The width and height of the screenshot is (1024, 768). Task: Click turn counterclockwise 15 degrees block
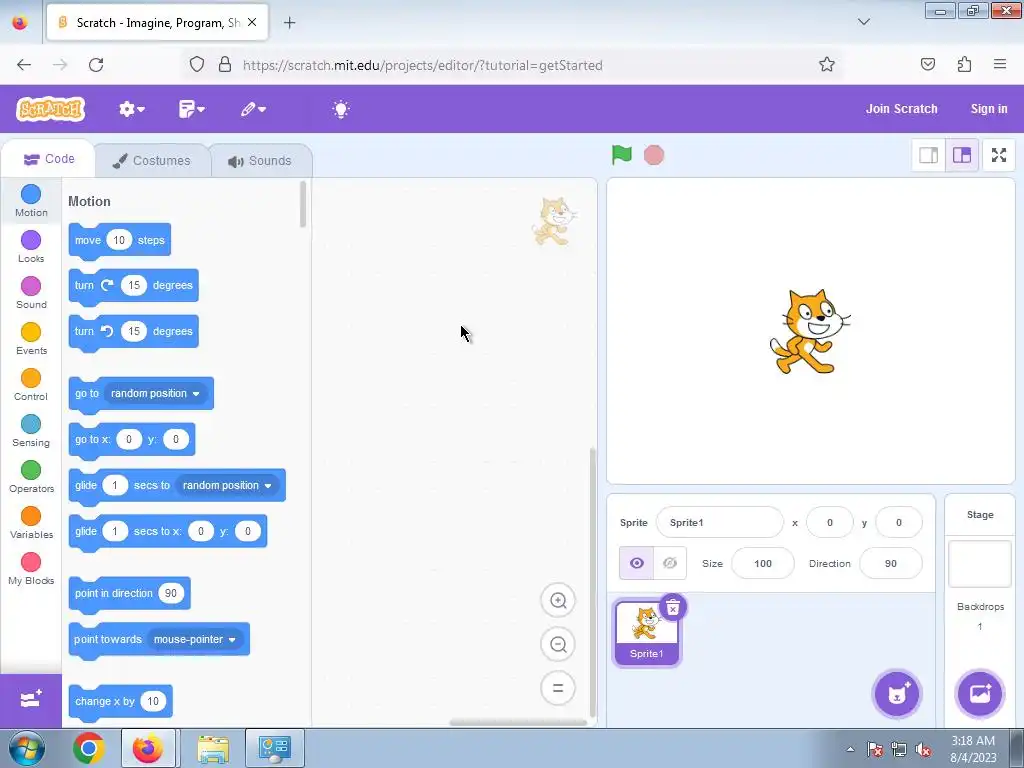[x=84, y=331]
